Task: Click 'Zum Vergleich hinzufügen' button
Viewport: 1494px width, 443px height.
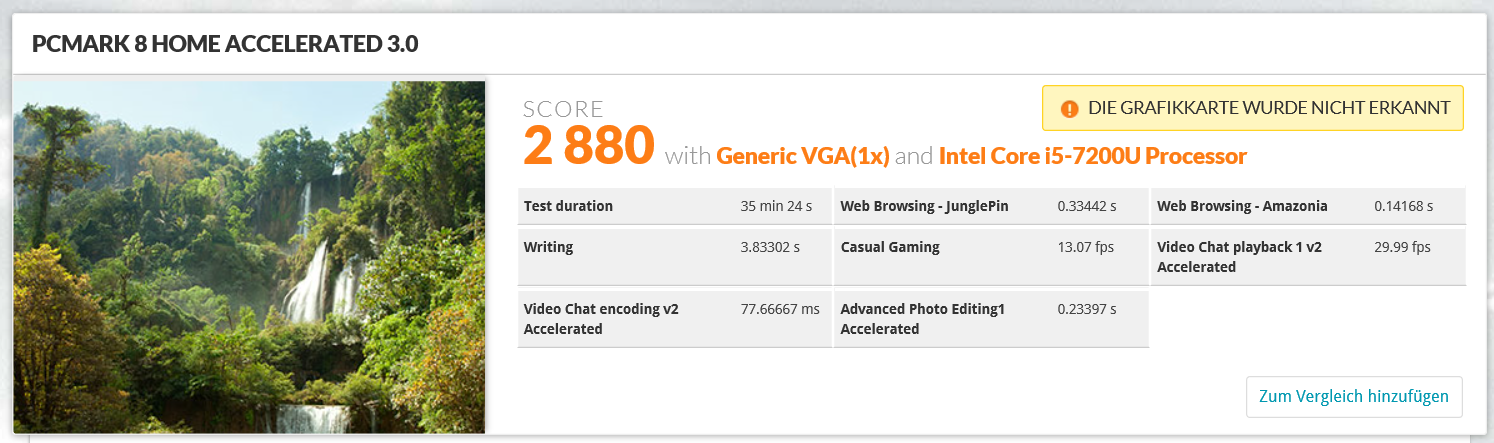Action: (x=1353, y=396)
